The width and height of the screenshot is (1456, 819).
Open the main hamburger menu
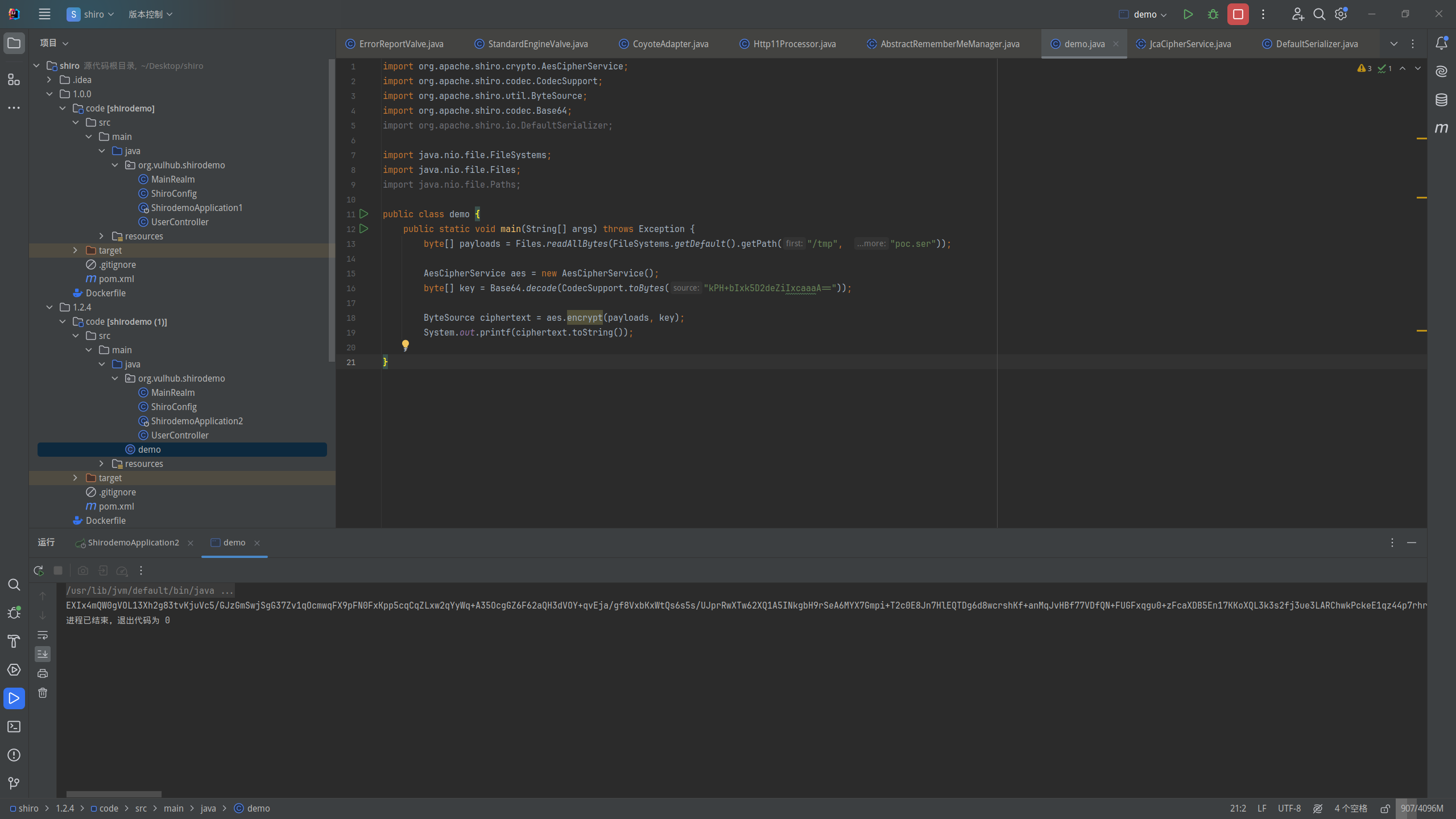click(x=44, y=14)
